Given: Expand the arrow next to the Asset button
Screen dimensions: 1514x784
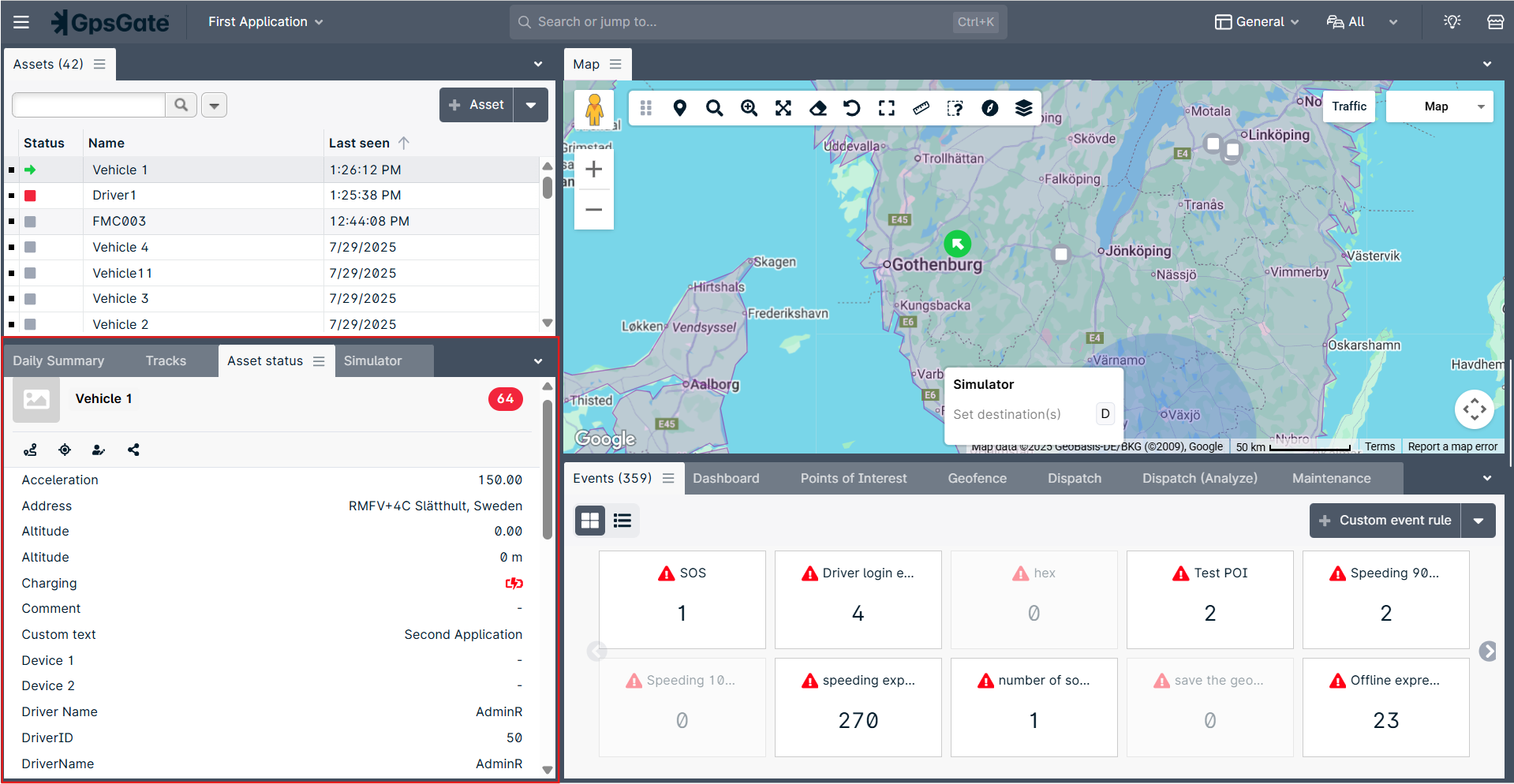Looking at the screenshot, I should 531,104.
